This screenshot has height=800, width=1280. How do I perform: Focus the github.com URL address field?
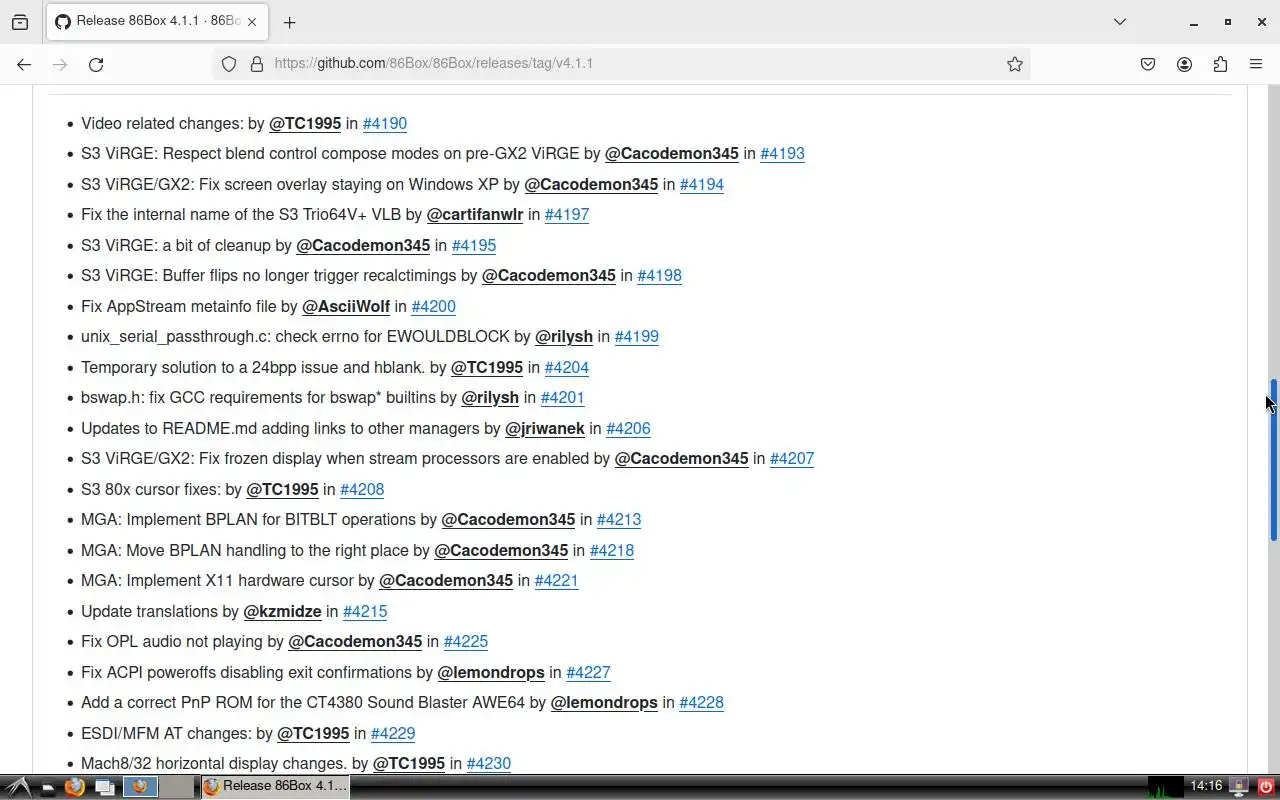pos(620,63)
